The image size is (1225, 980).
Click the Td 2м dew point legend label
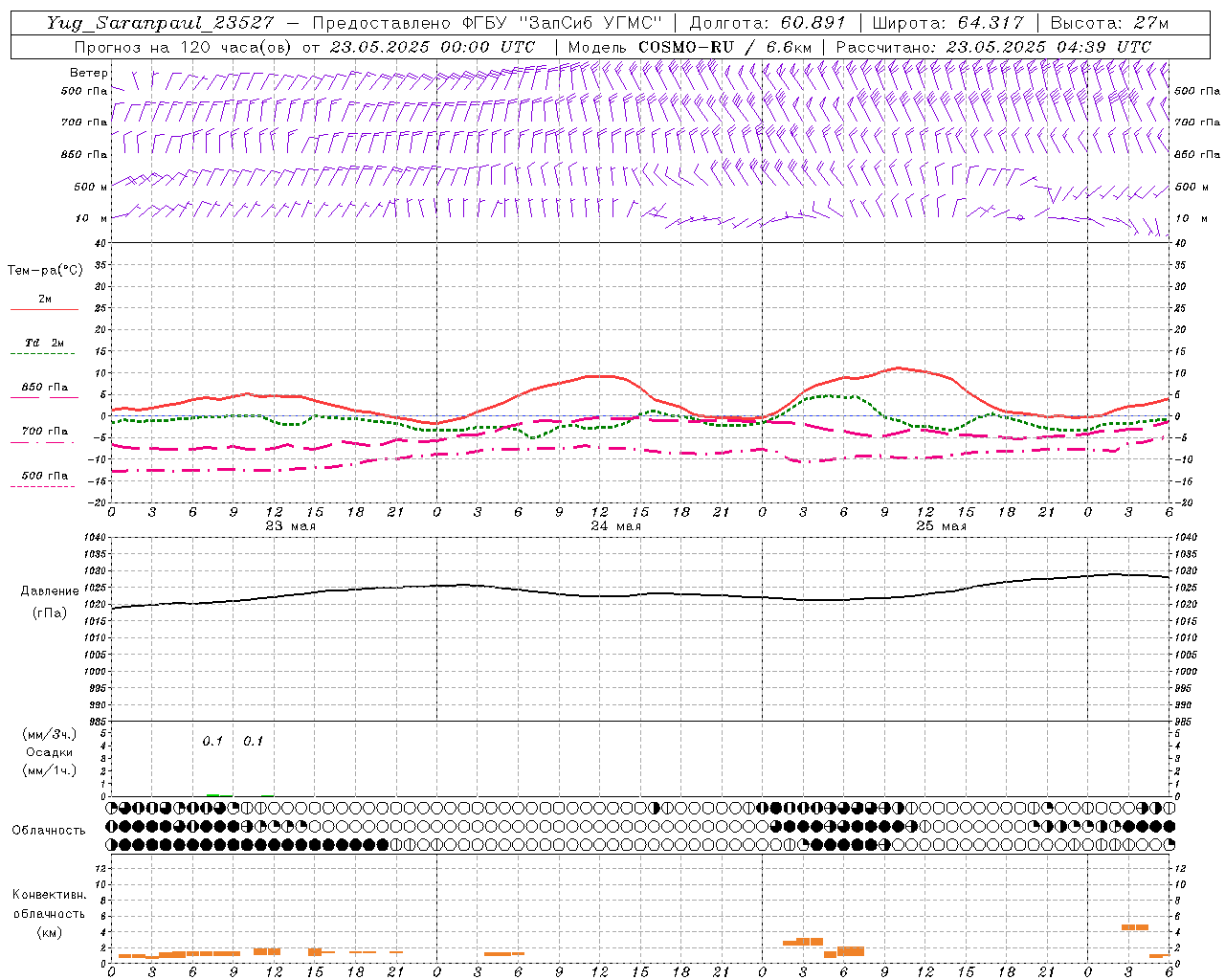point(44,343)
